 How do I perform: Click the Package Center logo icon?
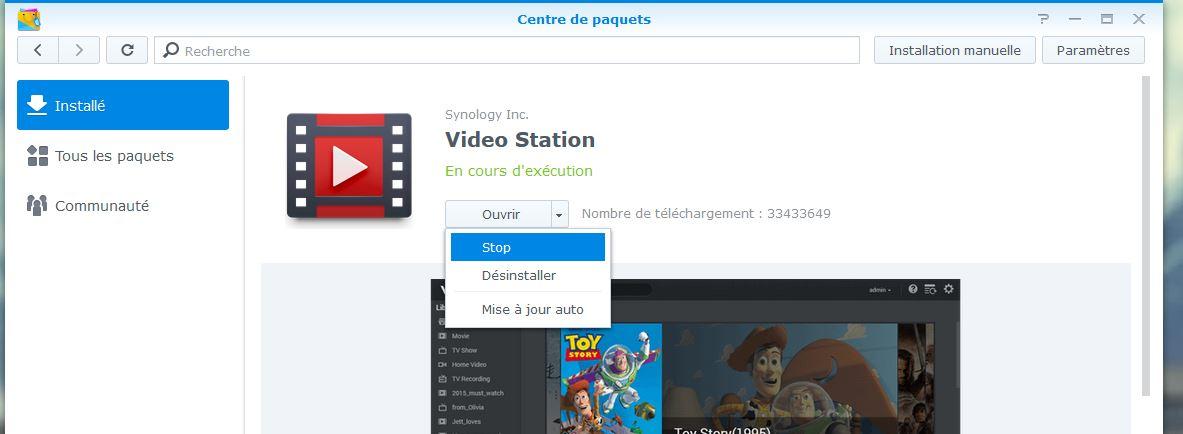(x=29, y=20)
